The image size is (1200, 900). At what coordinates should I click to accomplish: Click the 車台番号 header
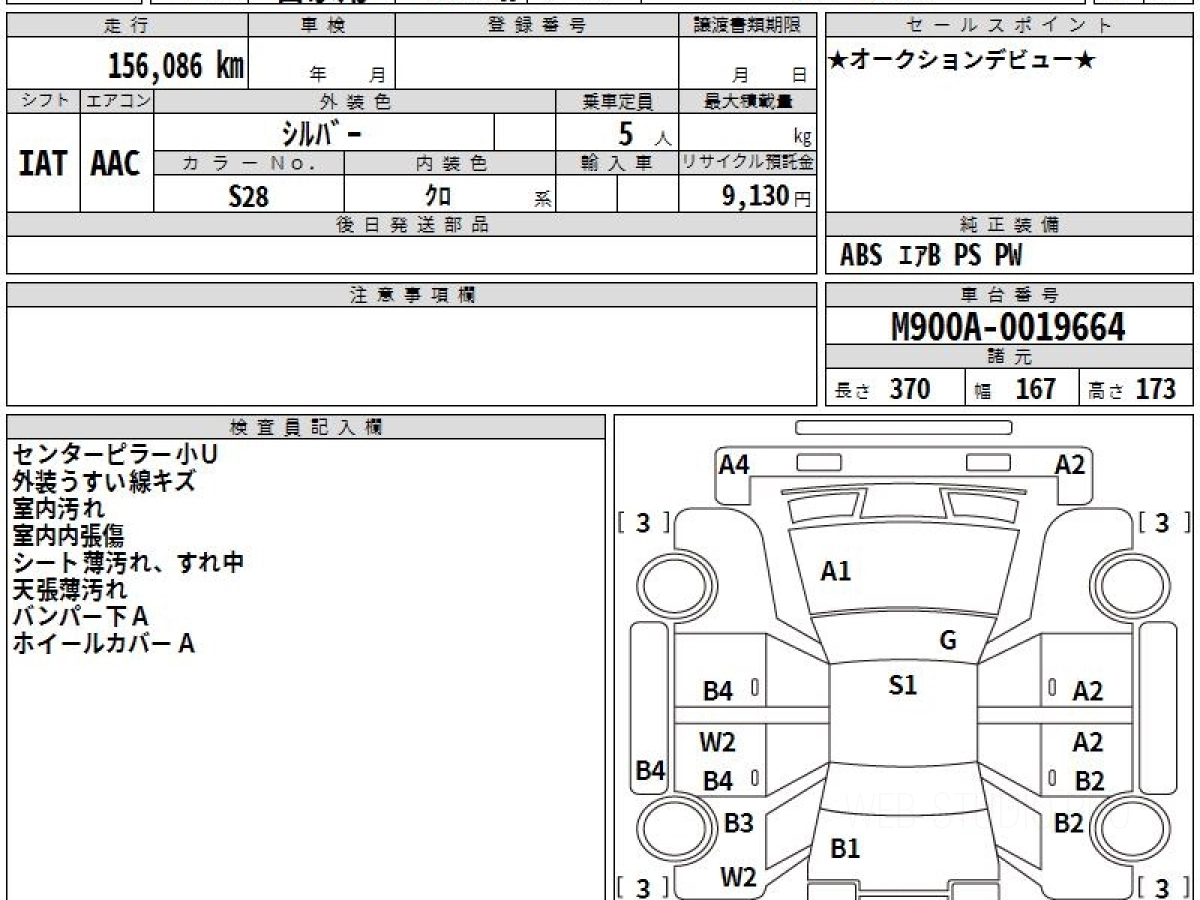(1009, 295)
